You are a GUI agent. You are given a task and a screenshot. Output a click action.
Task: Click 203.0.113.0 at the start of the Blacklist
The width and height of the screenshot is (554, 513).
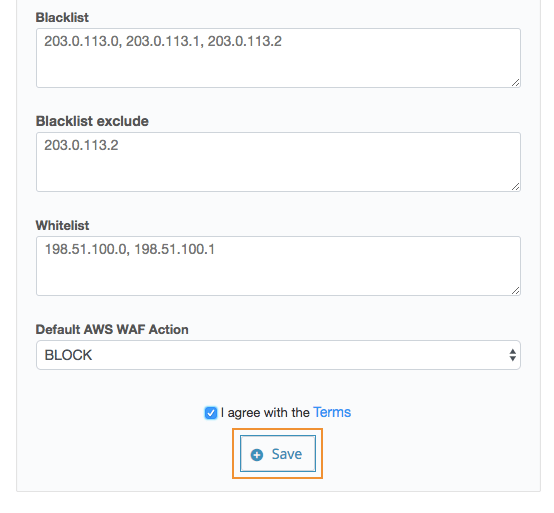click(81, 41)
